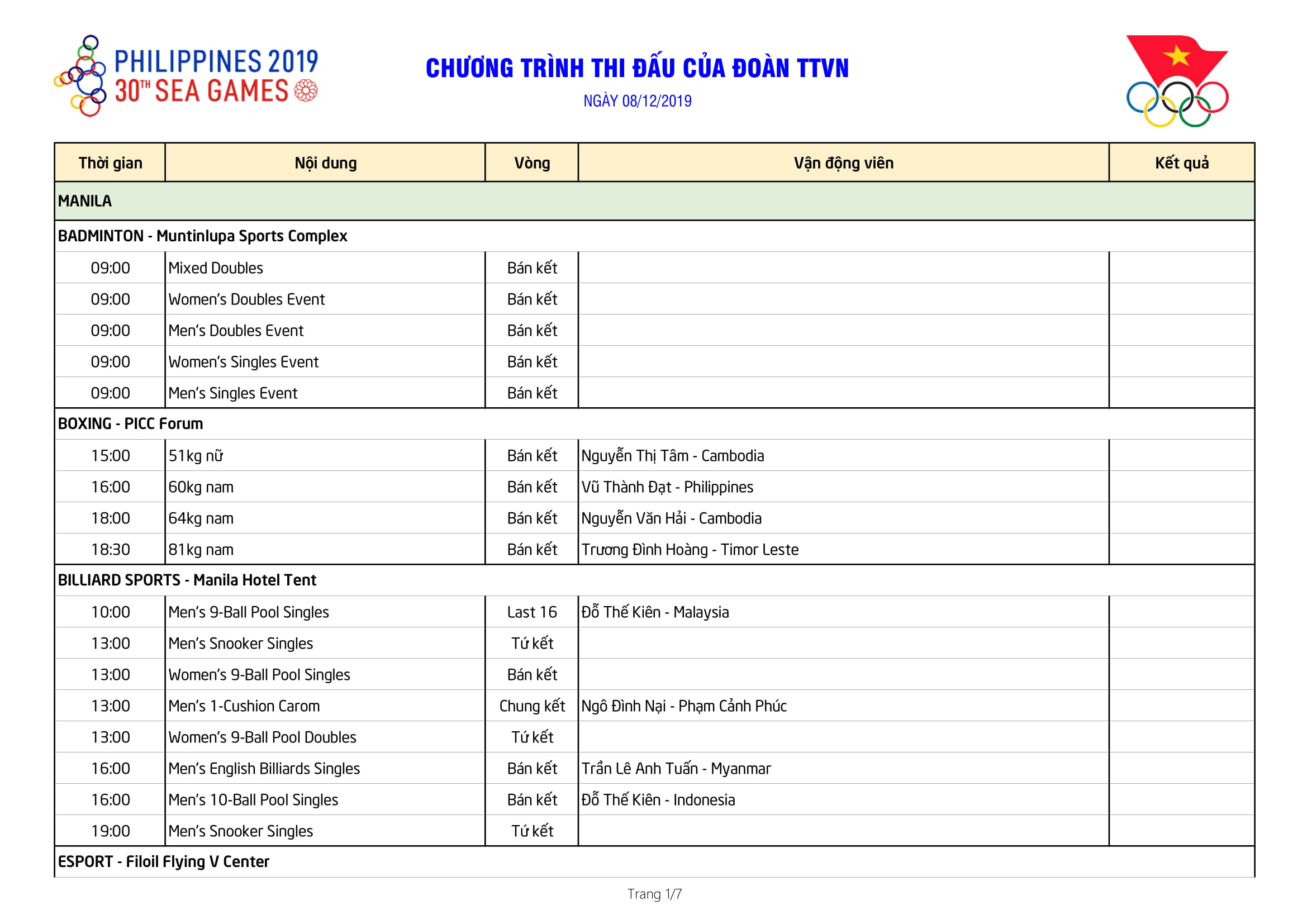Click the Chung kết round cell

[x=531, y=706]
